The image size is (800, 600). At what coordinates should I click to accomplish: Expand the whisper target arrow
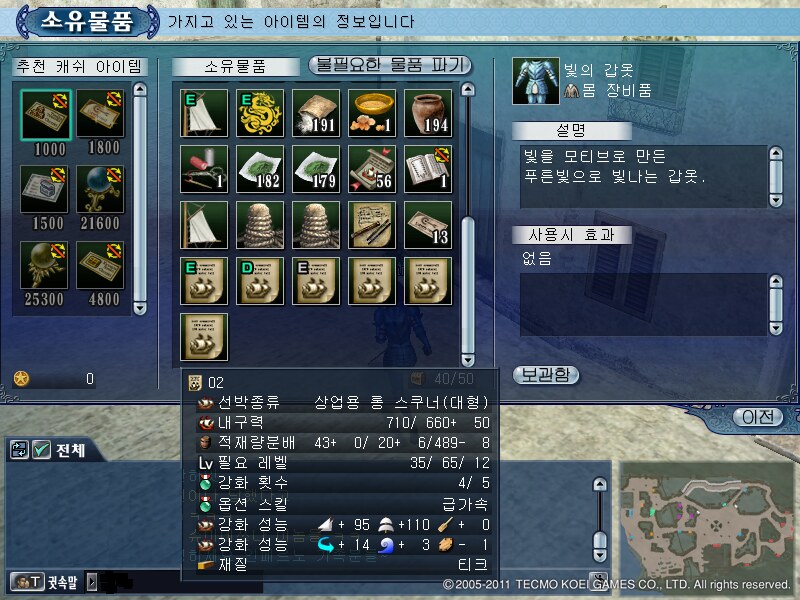(x=91, y=581)
